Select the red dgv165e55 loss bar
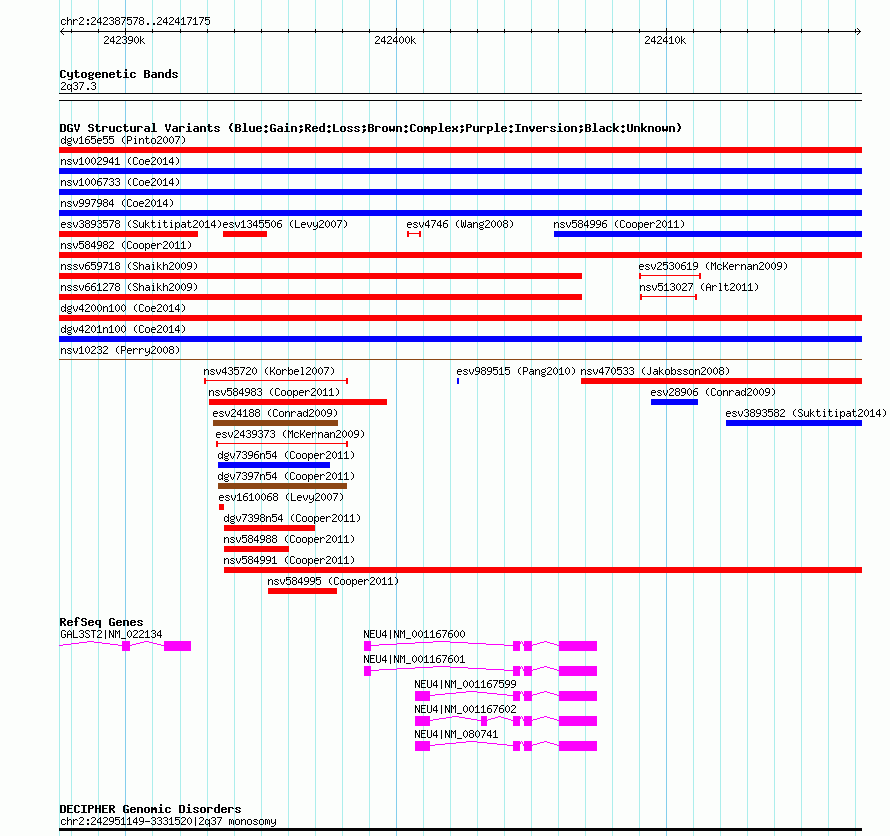This screenshot has width=890, height=836. pos(460,150)
